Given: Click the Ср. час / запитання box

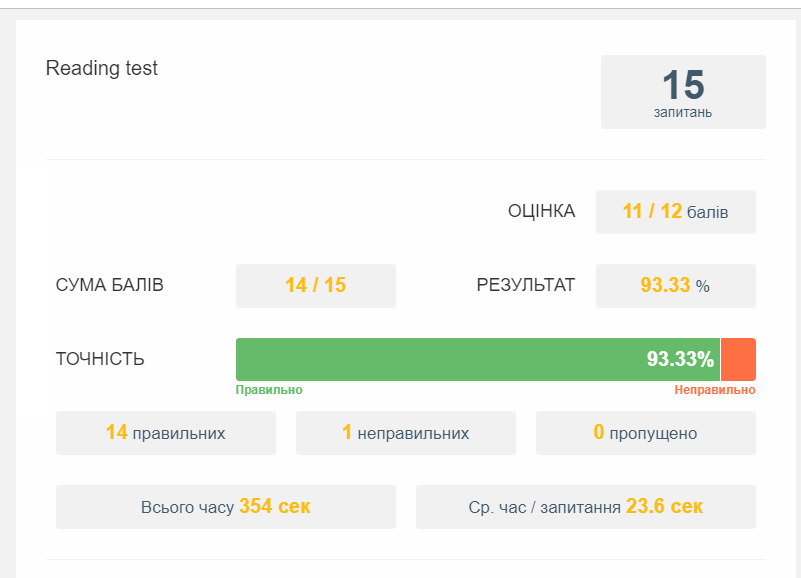Looking at the screenshot, I should pos(585,507).
